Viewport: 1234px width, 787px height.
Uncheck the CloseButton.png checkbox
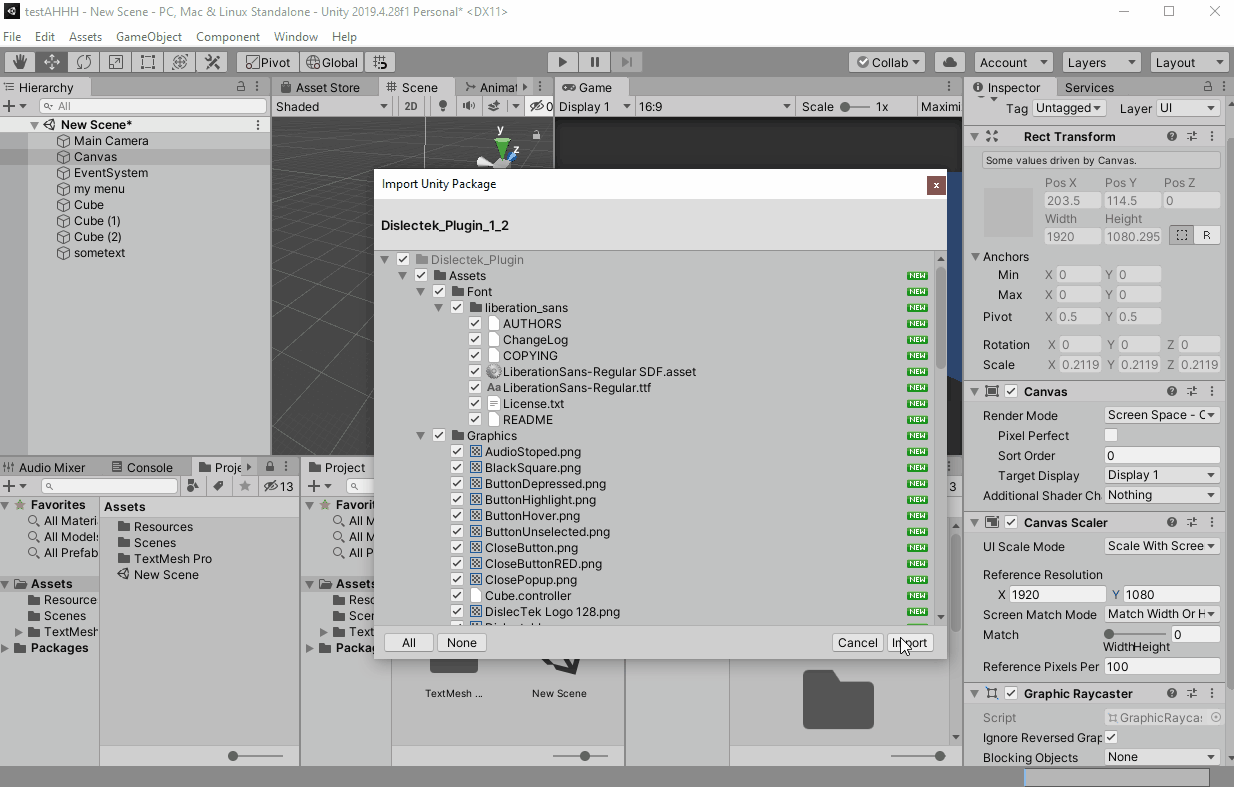[x=457, y=548]
